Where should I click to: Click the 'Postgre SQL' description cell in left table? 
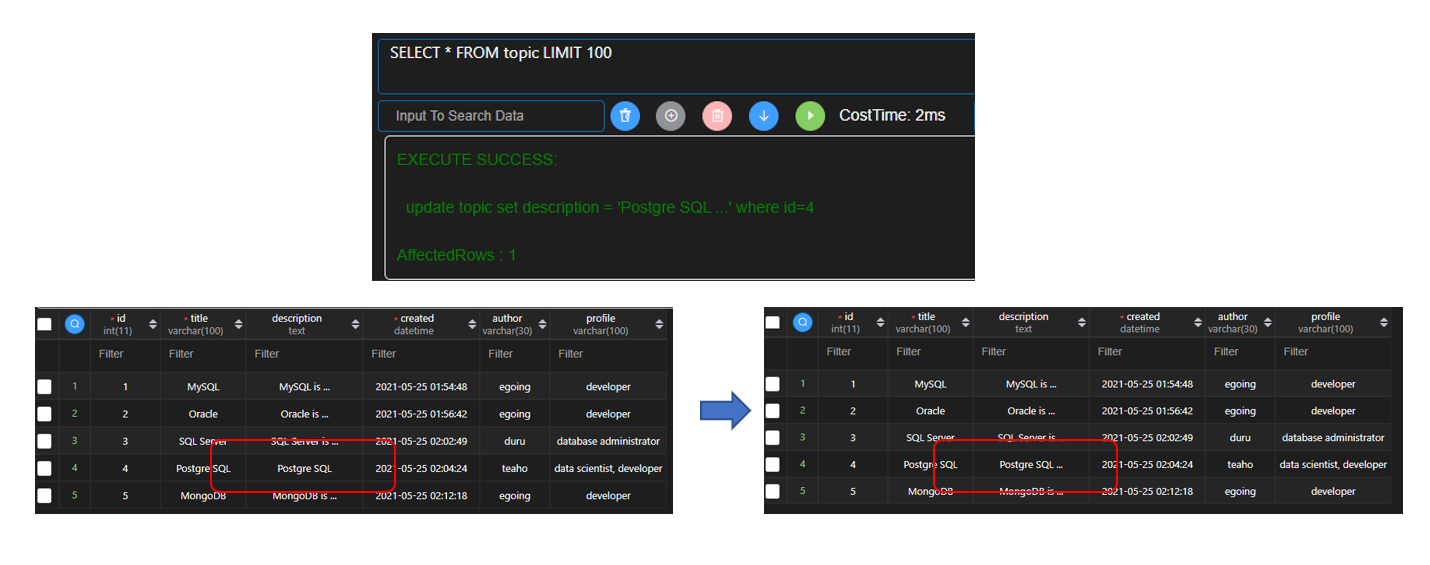pos(304,468)
